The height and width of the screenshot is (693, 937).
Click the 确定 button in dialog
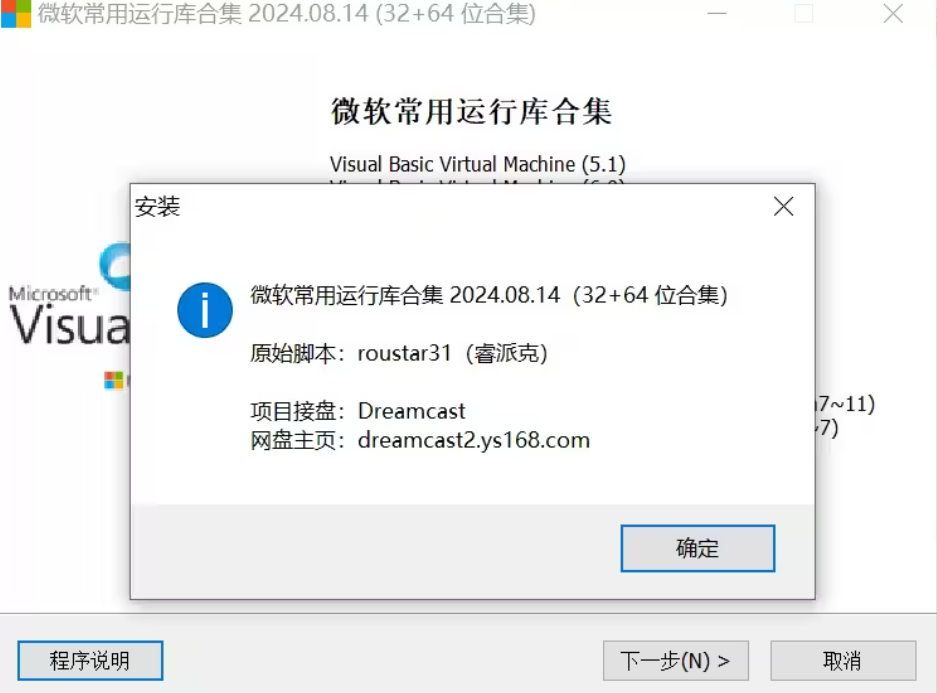pyautogui.click(x=697, y=548)
